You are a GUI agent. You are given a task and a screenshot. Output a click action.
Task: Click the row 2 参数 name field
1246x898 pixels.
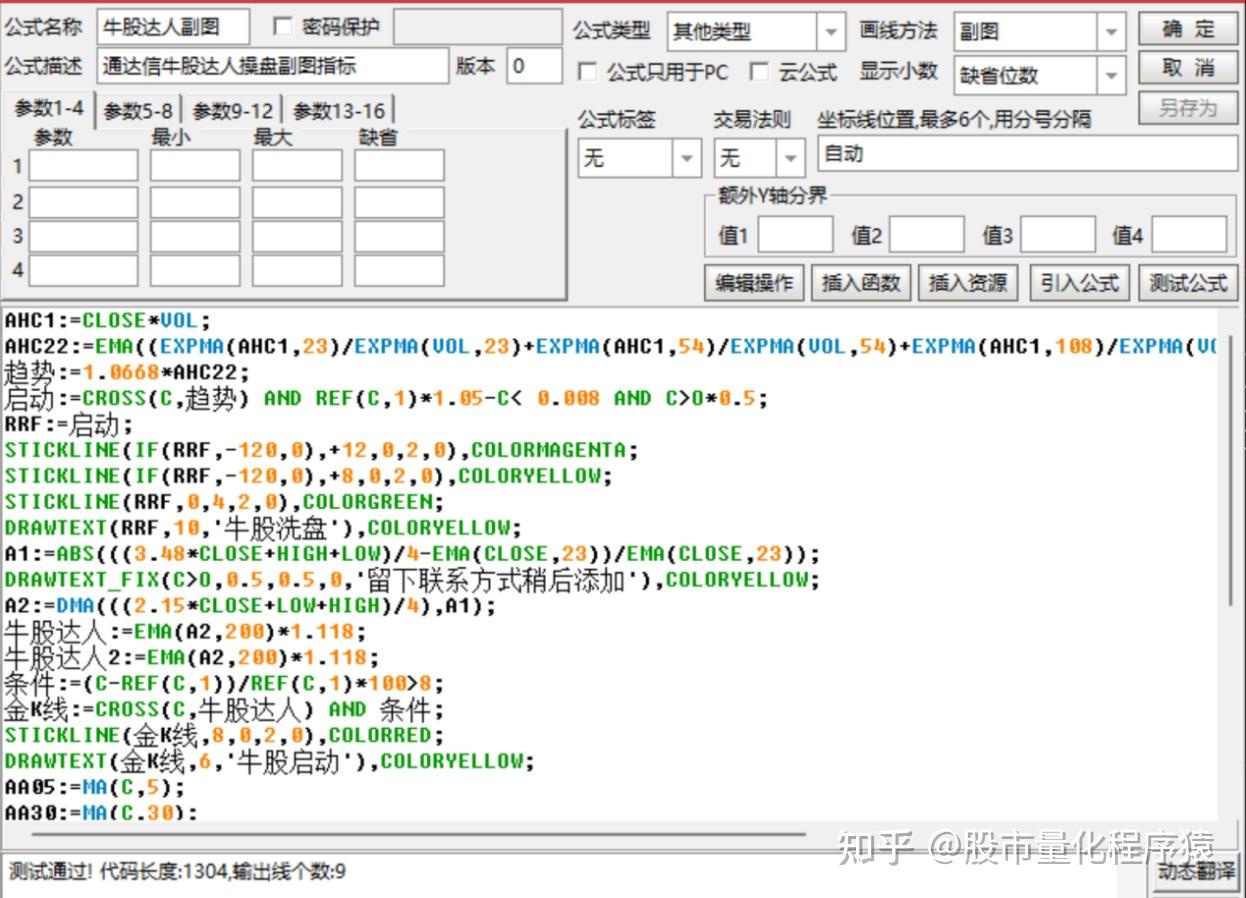tap(83, 202)
